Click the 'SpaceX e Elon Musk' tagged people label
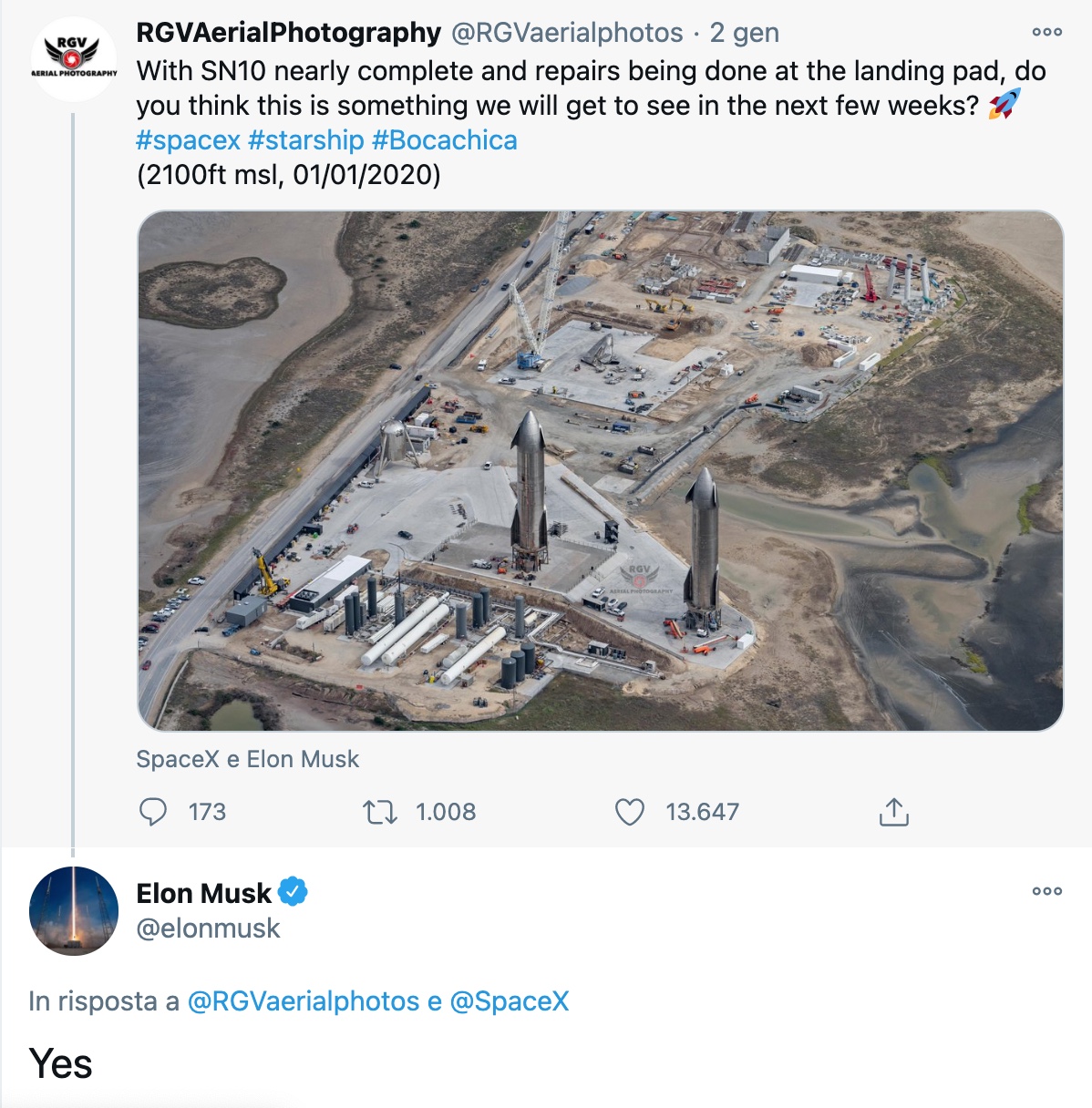The height and width of the screenshot is (1108, 1092). pyautogui.click(x=247, y=759)
